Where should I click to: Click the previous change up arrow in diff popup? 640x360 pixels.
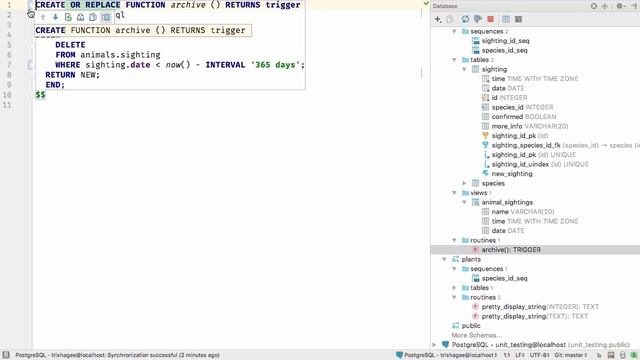pyautogui.click(x=43, y=17)
